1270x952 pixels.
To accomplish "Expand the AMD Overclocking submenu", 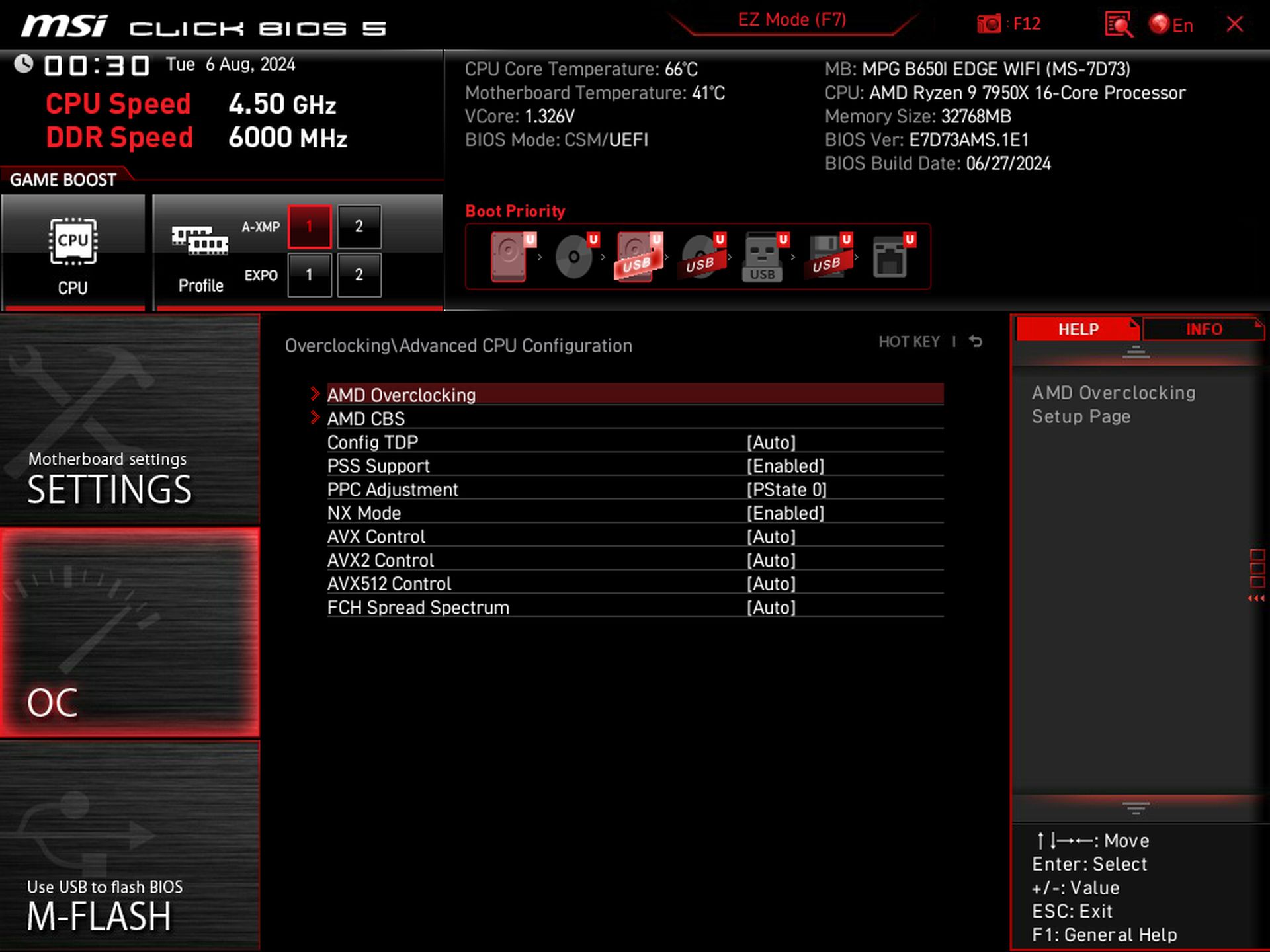I will coord(401,395).
